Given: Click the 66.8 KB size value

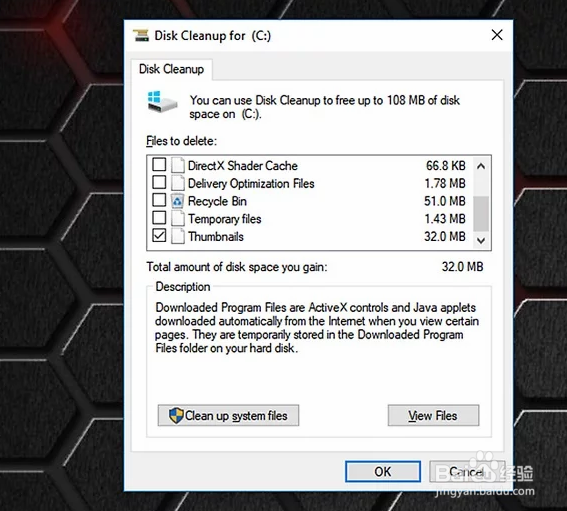Looking at the screenshot, I should (x=446, y=166).
